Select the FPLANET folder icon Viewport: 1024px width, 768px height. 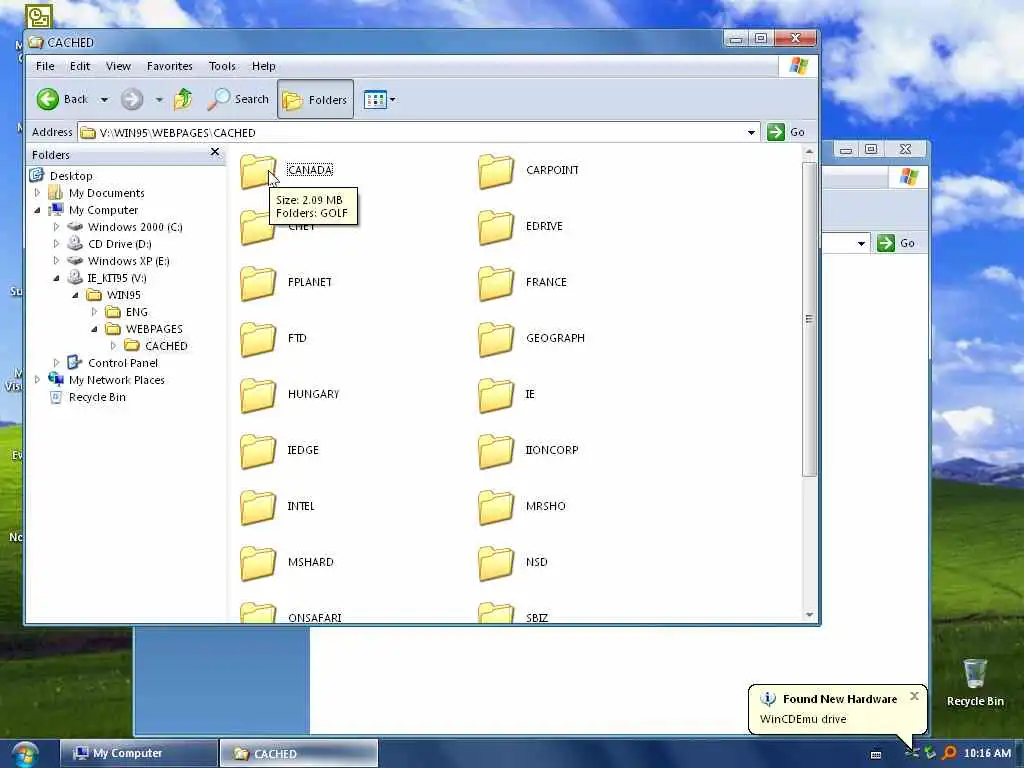tap(258, 283)
